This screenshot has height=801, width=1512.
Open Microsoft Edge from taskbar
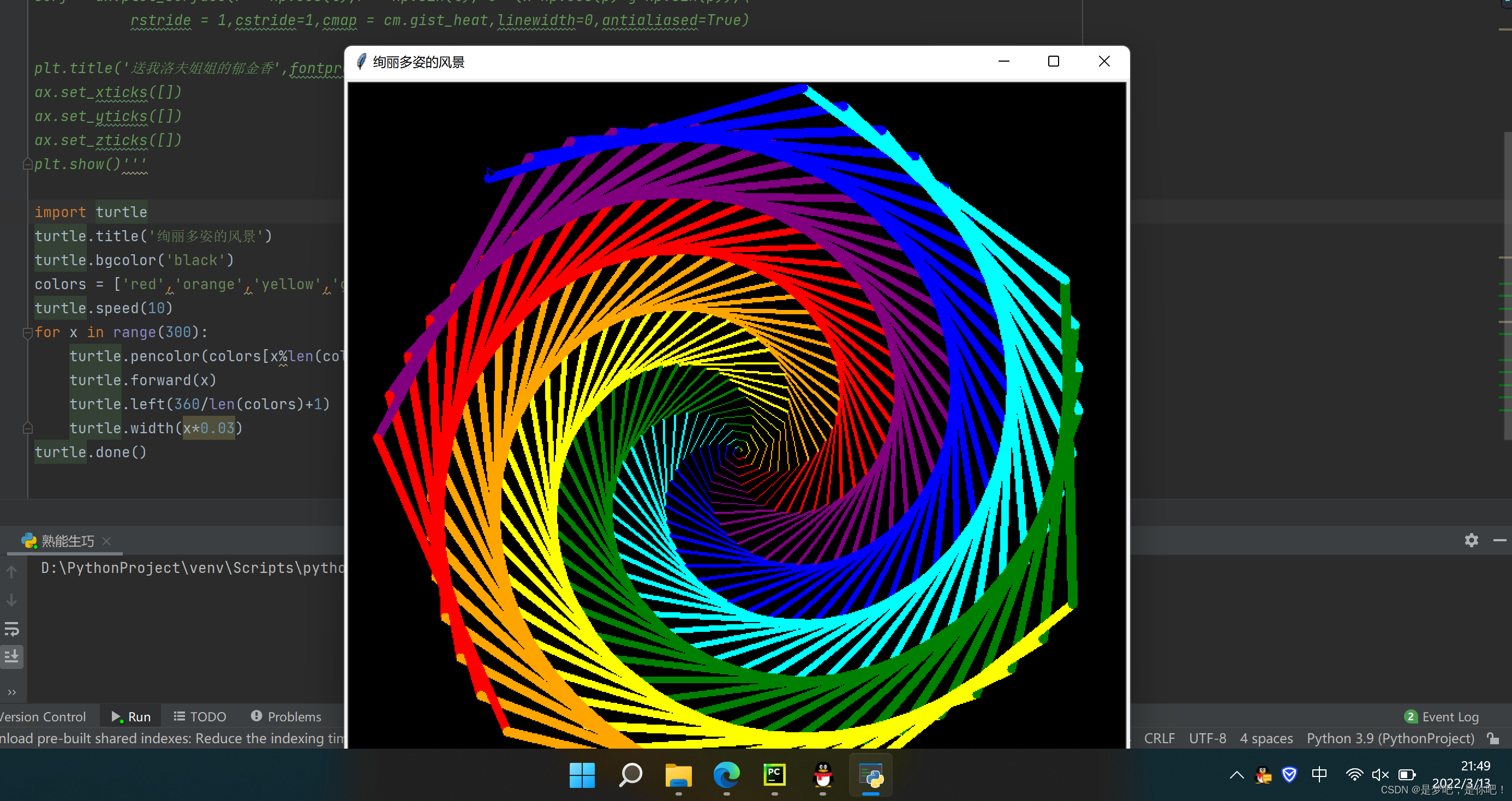pos(726,775)
